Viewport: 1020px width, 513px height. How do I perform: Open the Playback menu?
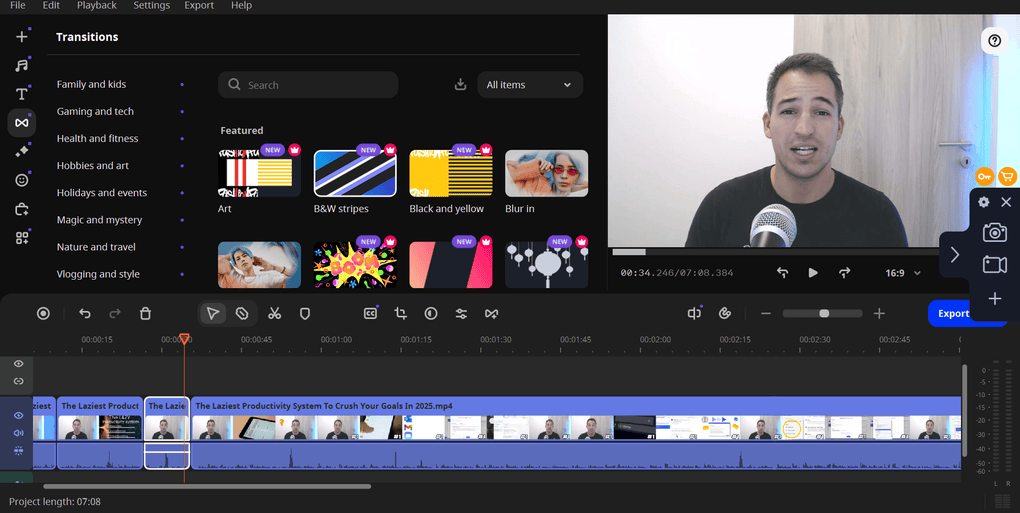(96, 6)
